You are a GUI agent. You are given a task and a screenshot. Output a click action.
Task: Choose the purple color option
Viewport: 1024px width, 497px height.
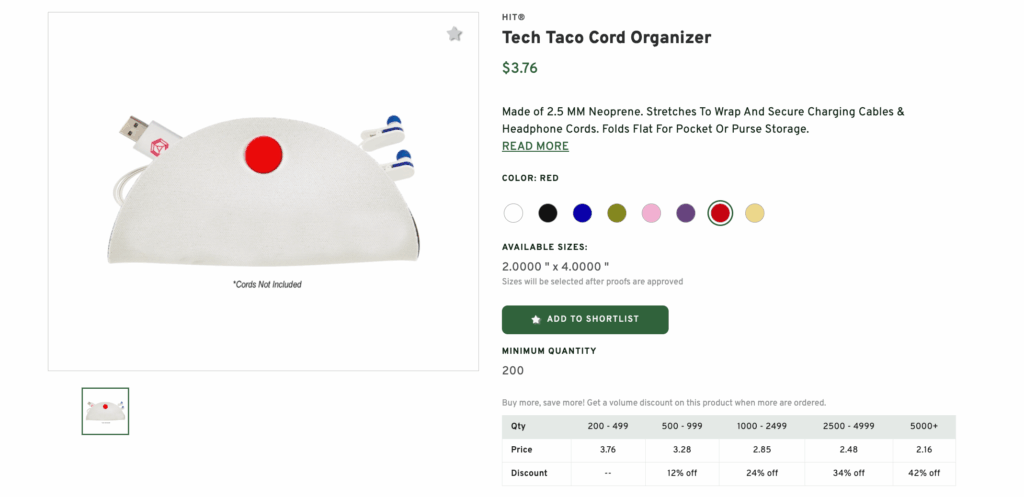[x=686, y=212]
